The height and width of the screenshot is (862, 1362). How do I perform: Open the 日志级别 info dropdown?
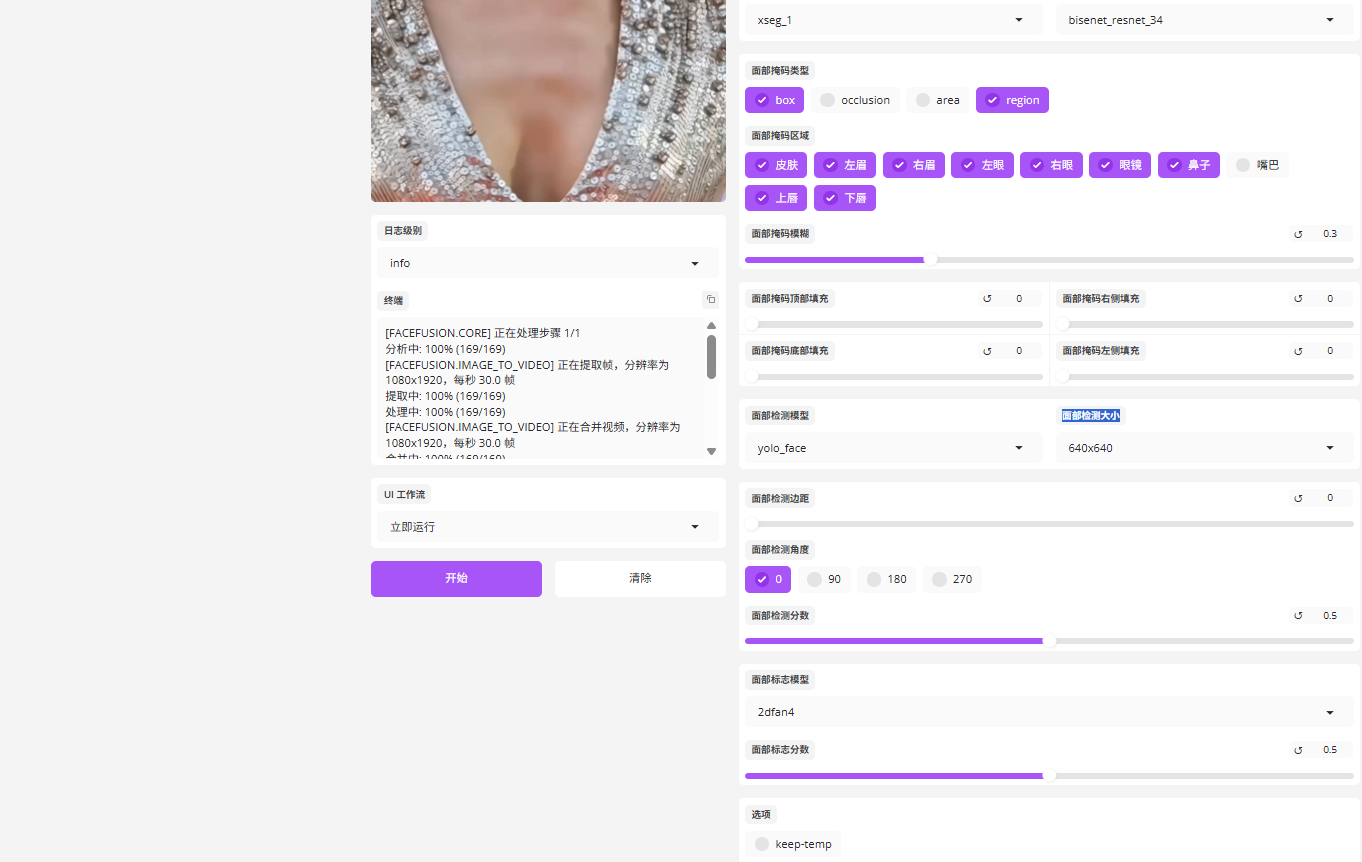548,263
